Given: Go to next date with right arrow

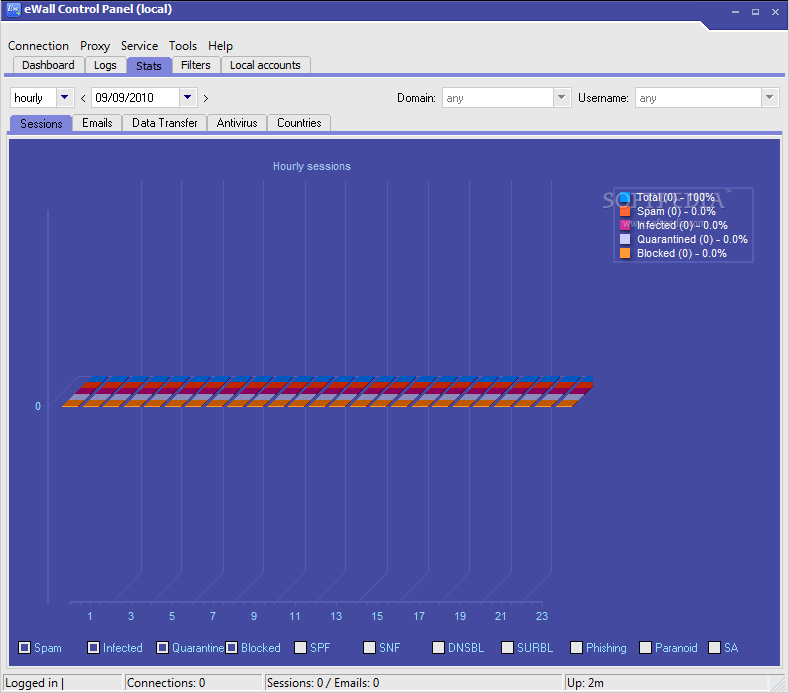Looking at the screenshot, I should 205,98.
